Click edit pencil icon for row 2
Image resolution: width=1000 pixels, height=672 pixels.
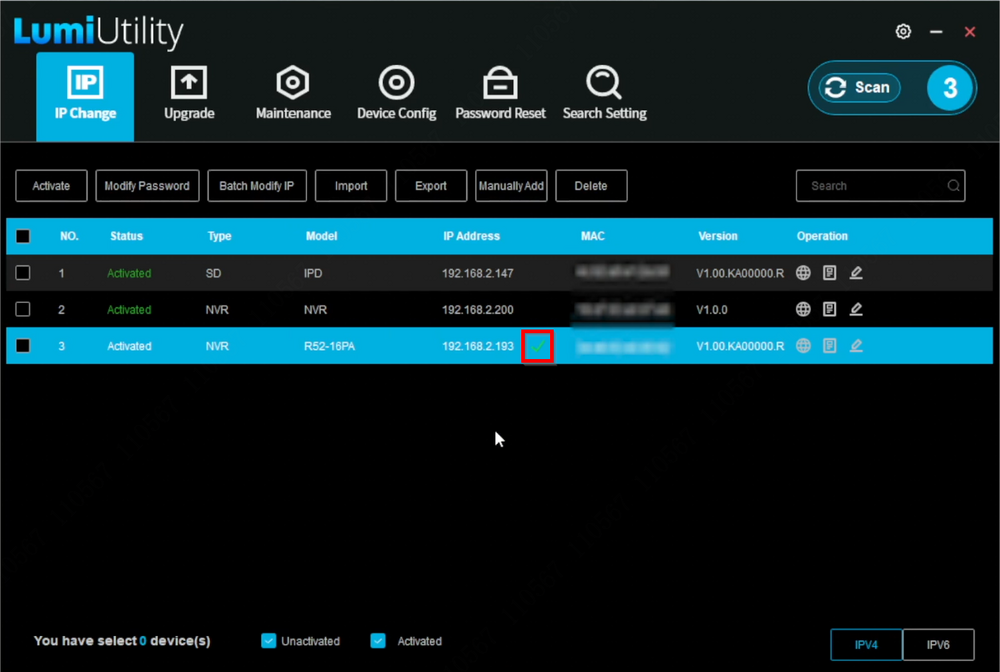(x=856, y=309)
